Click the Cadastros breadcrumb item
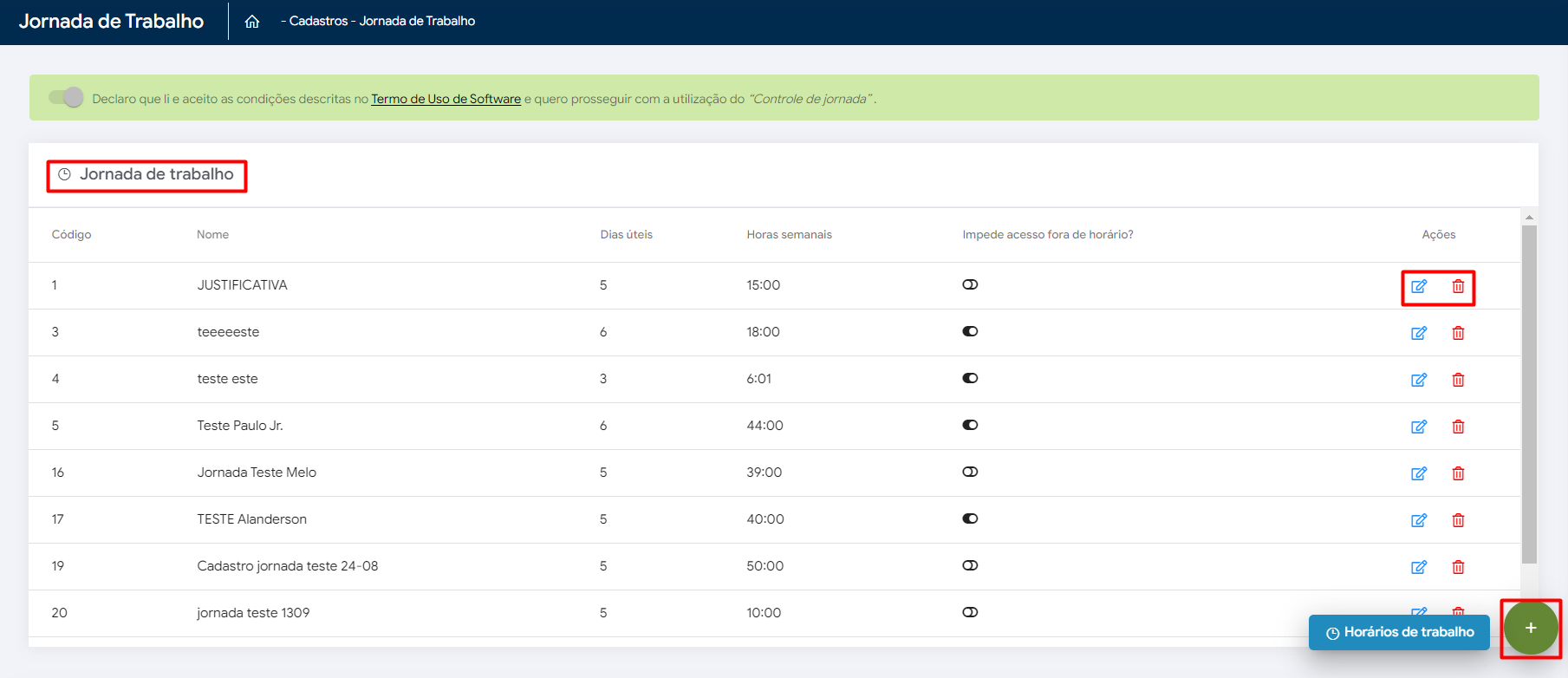Viewport: 1568px width, 678px height. (318, 21)
